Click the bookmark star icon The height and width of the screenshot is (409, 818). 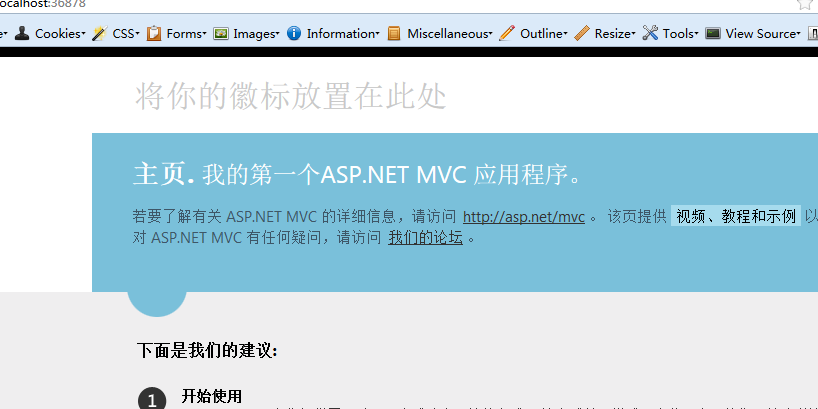point(805,4)
